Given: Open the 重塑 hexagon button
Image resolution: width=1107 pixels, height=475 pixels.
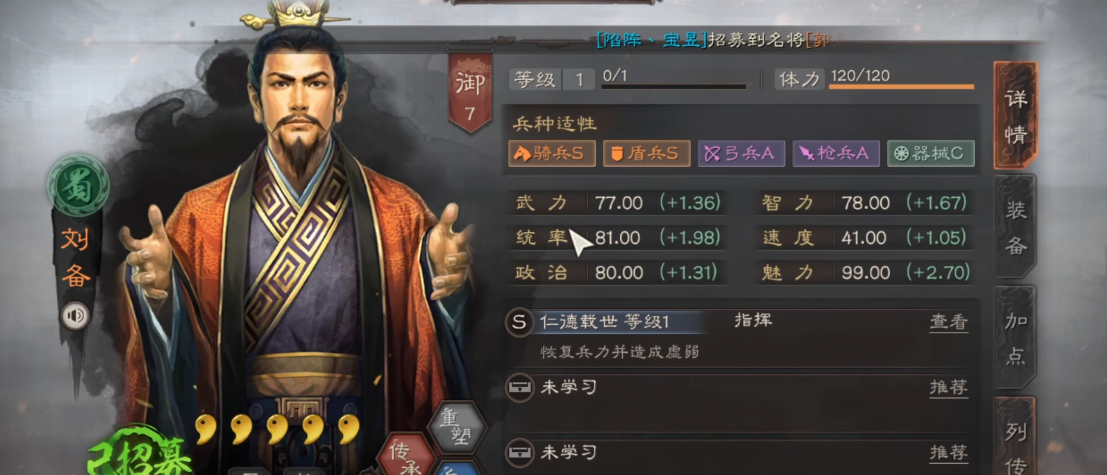Looking at the screenshot, I should [458, 426].
